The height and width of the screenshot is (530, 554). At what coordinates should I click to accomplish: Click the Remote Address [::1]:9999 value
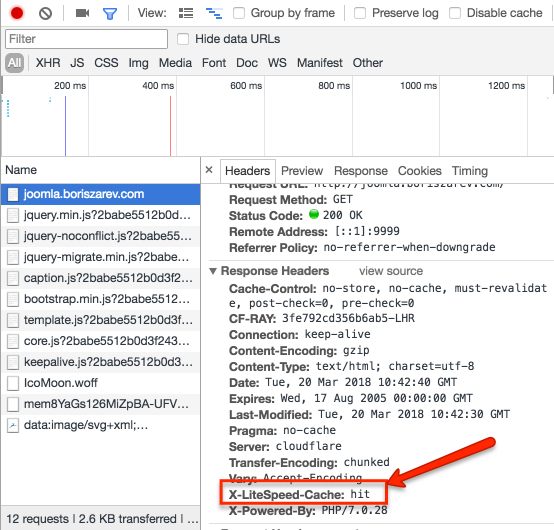367,231
